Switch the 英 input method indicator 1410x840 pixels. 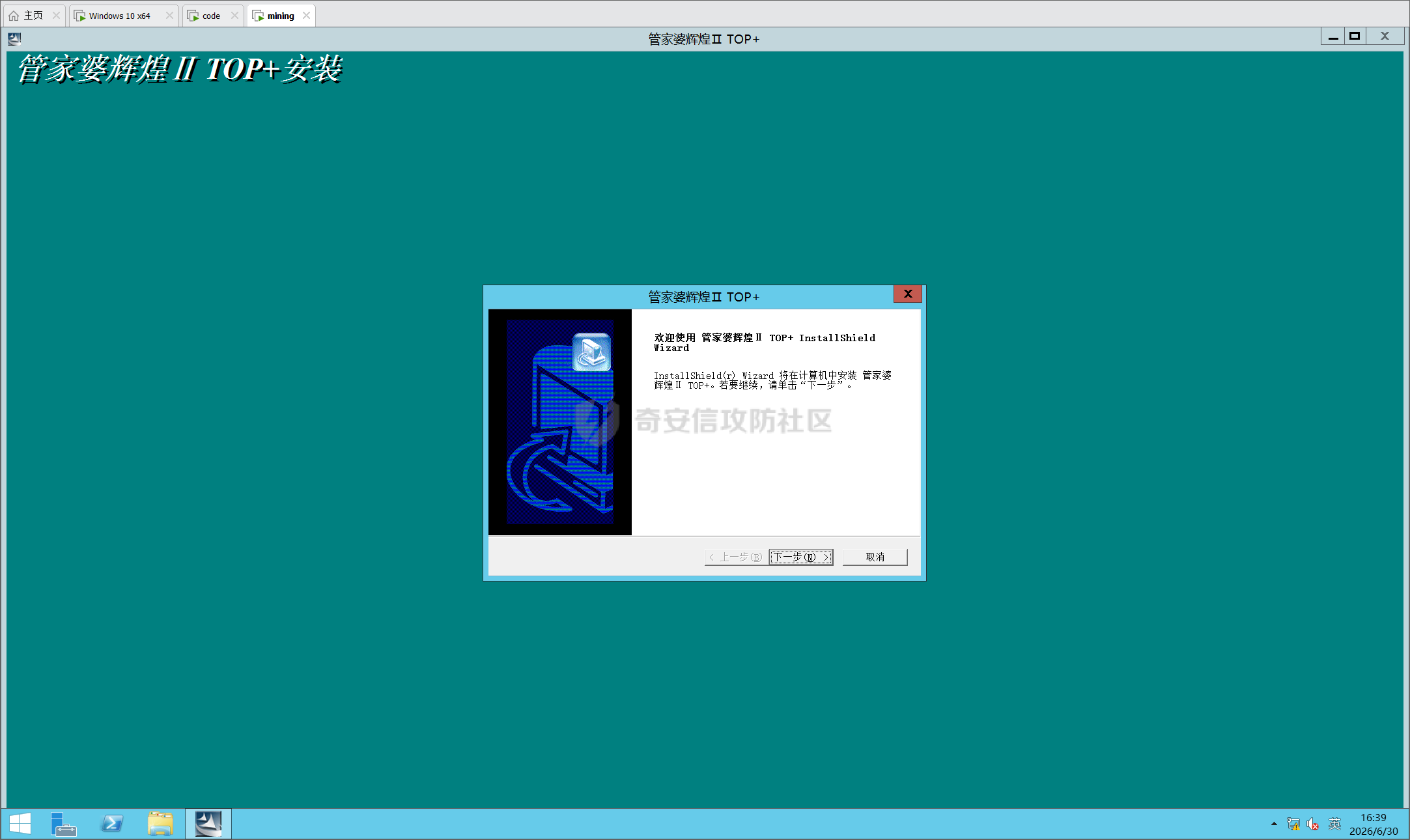click(1334, 824)
